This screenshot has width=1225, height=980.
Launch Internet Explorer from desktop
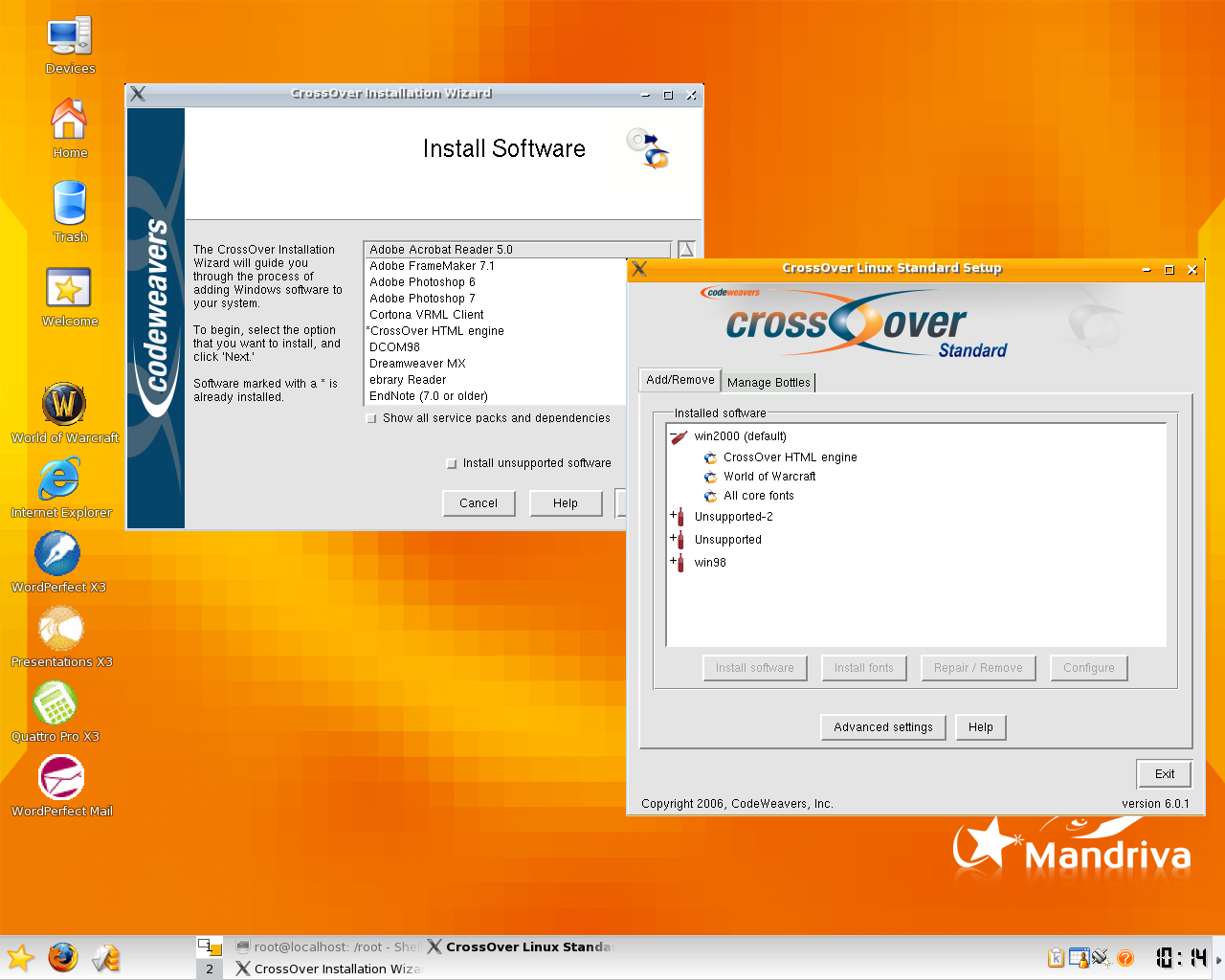(59, 479)
